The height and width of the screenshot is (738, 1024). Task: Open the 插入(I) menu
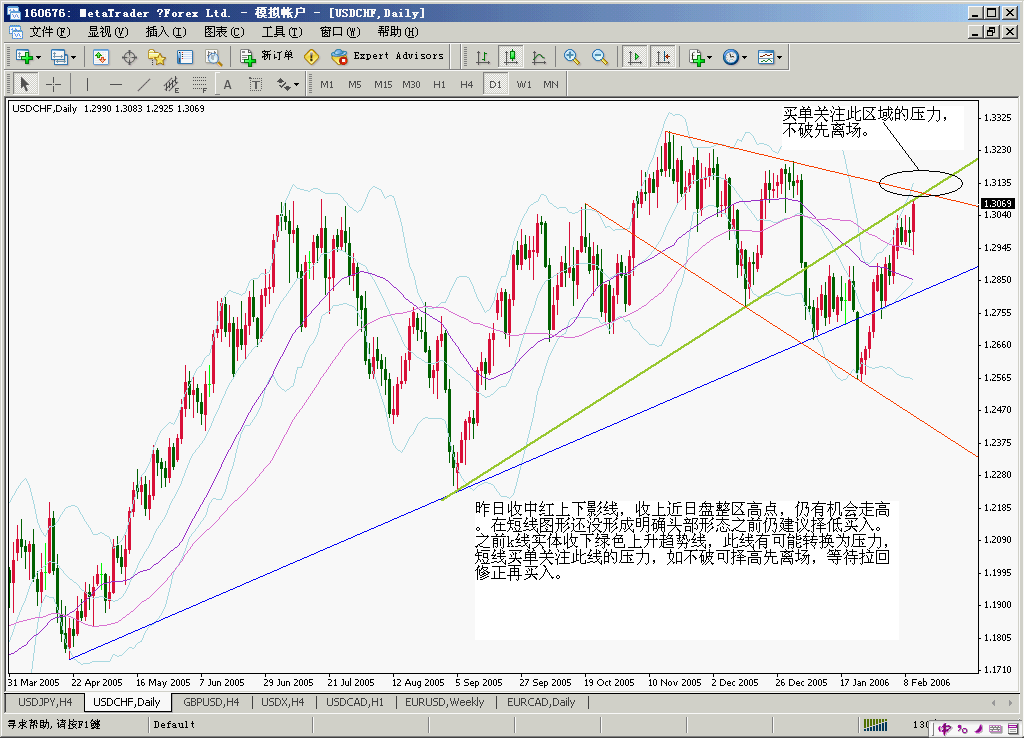click(x=166, y=31)
